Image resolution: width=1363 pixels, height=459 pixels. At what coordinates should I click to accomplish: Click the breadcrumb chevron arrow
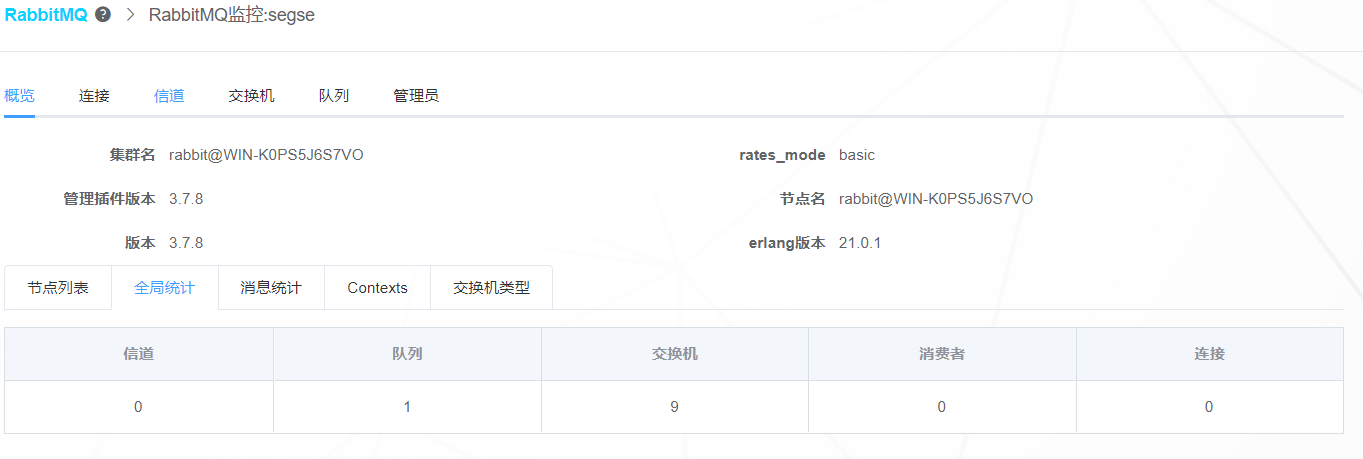point(130,16)
